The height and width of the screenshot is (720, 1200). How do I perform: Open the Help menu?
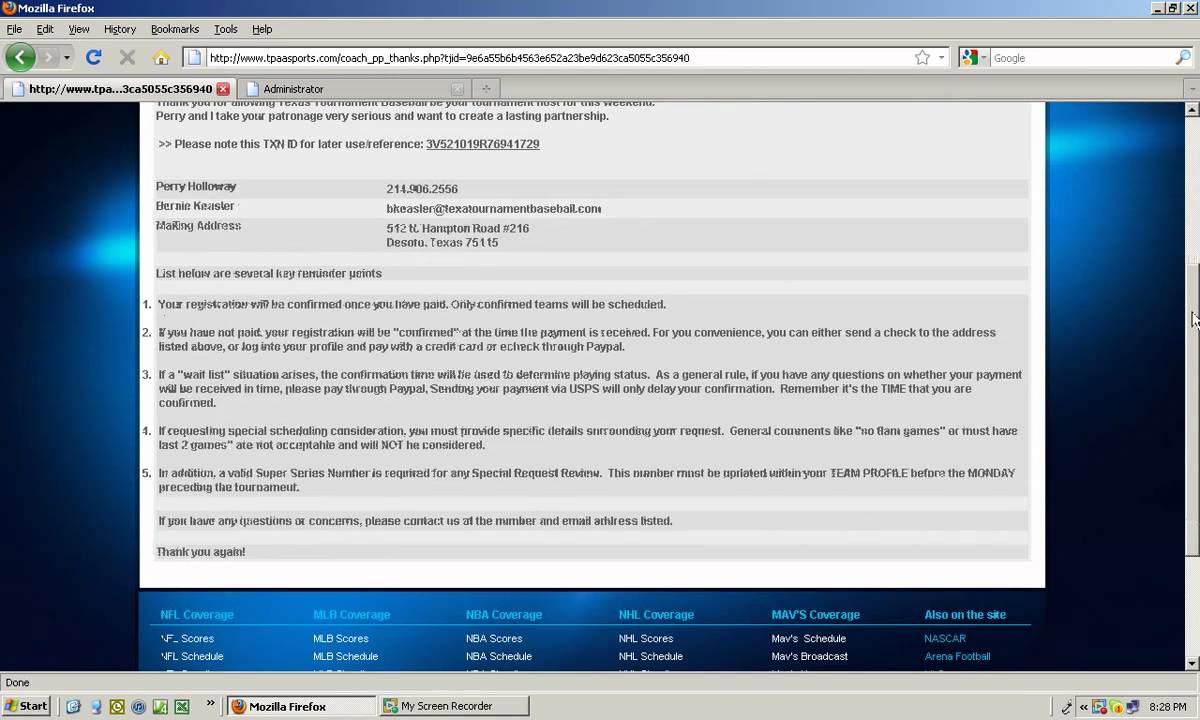(262, 29)
